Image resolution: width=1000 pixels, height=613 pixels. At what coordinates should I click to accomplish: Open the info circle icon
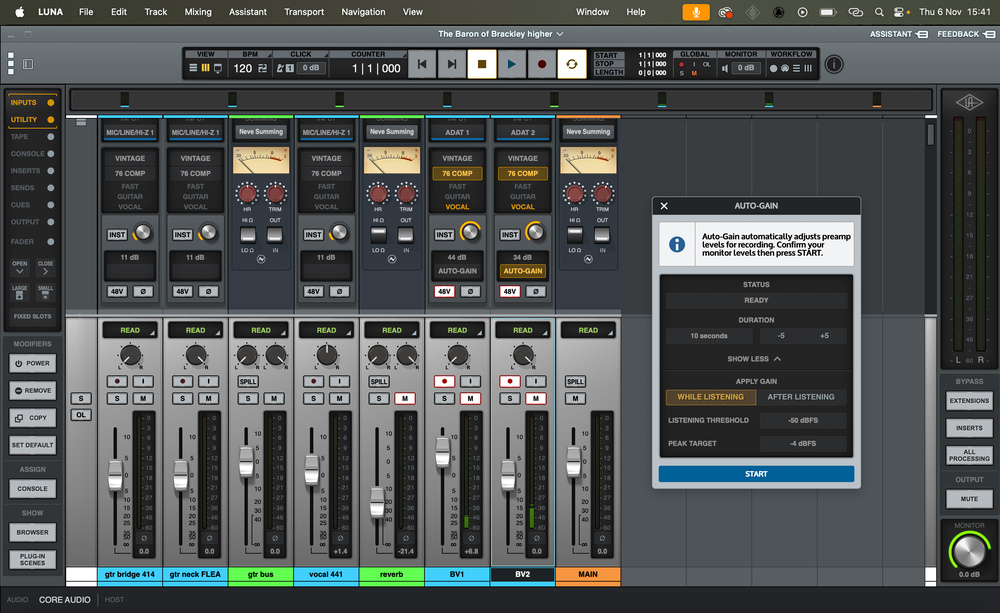tap(834, 64)
